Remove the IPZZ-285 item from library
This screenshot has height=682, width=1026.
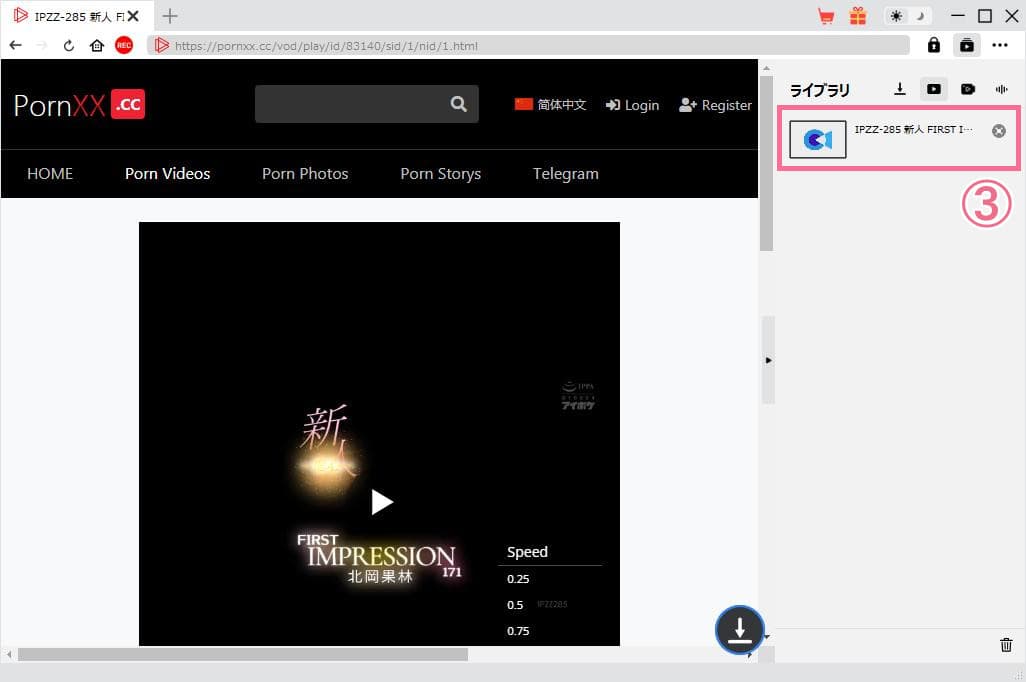click(x=999, y=131)
